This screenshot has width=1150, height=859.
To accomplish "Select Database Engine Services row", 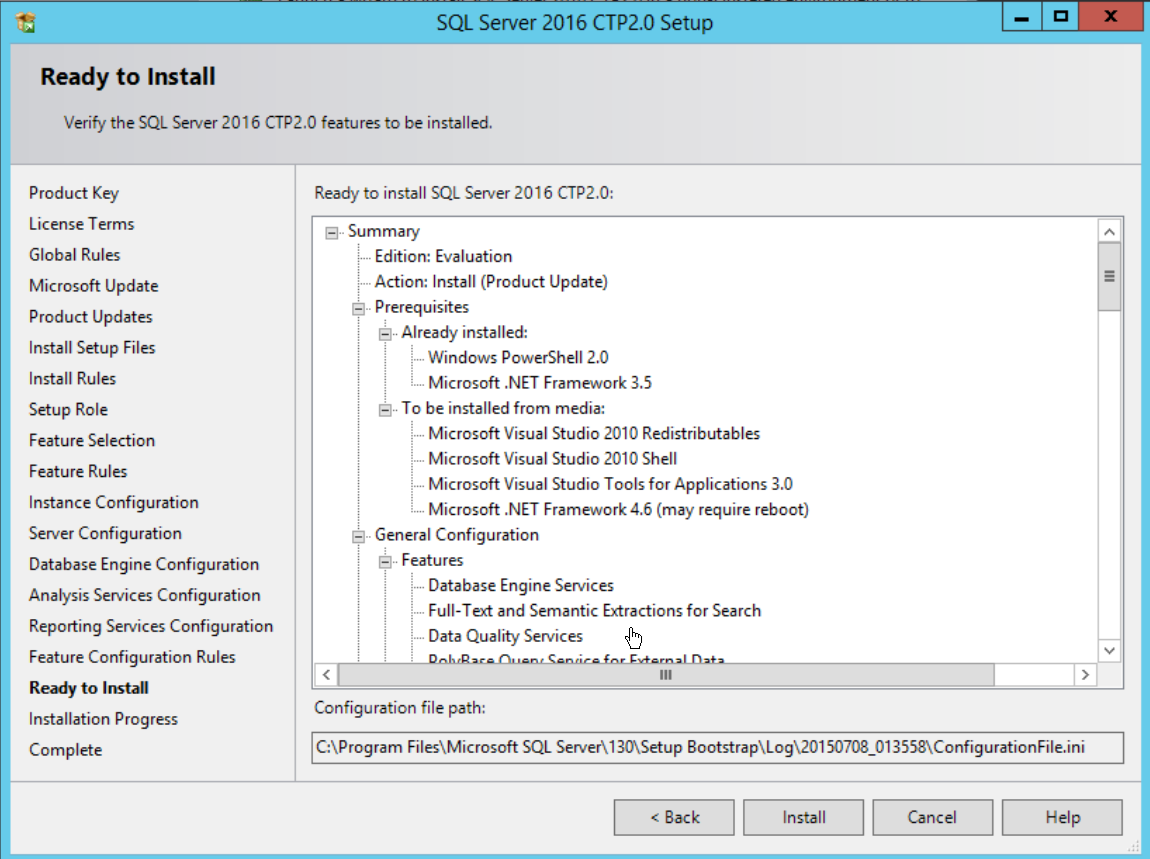I will 521,585.
